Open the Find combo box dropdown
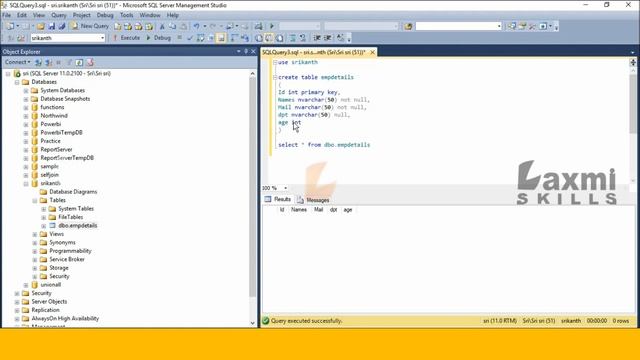Screen dimensions: 640x360 (499, 27)
